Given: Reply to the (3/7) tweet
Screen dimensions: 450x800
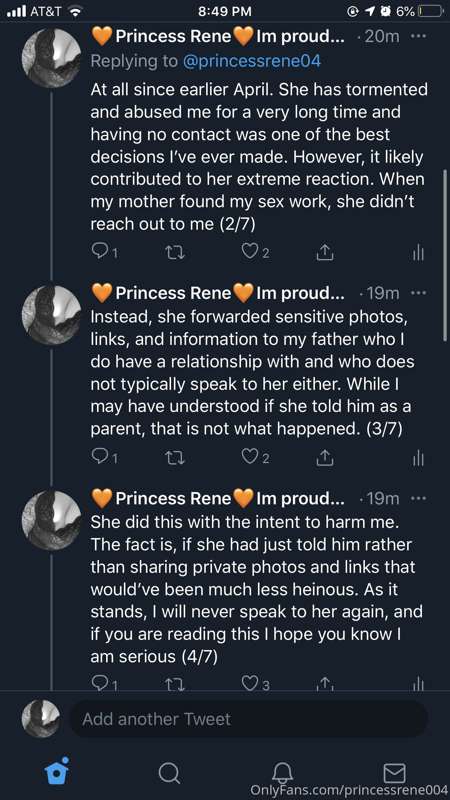Looking at the screenshot, I should click(x=98, y=457).
